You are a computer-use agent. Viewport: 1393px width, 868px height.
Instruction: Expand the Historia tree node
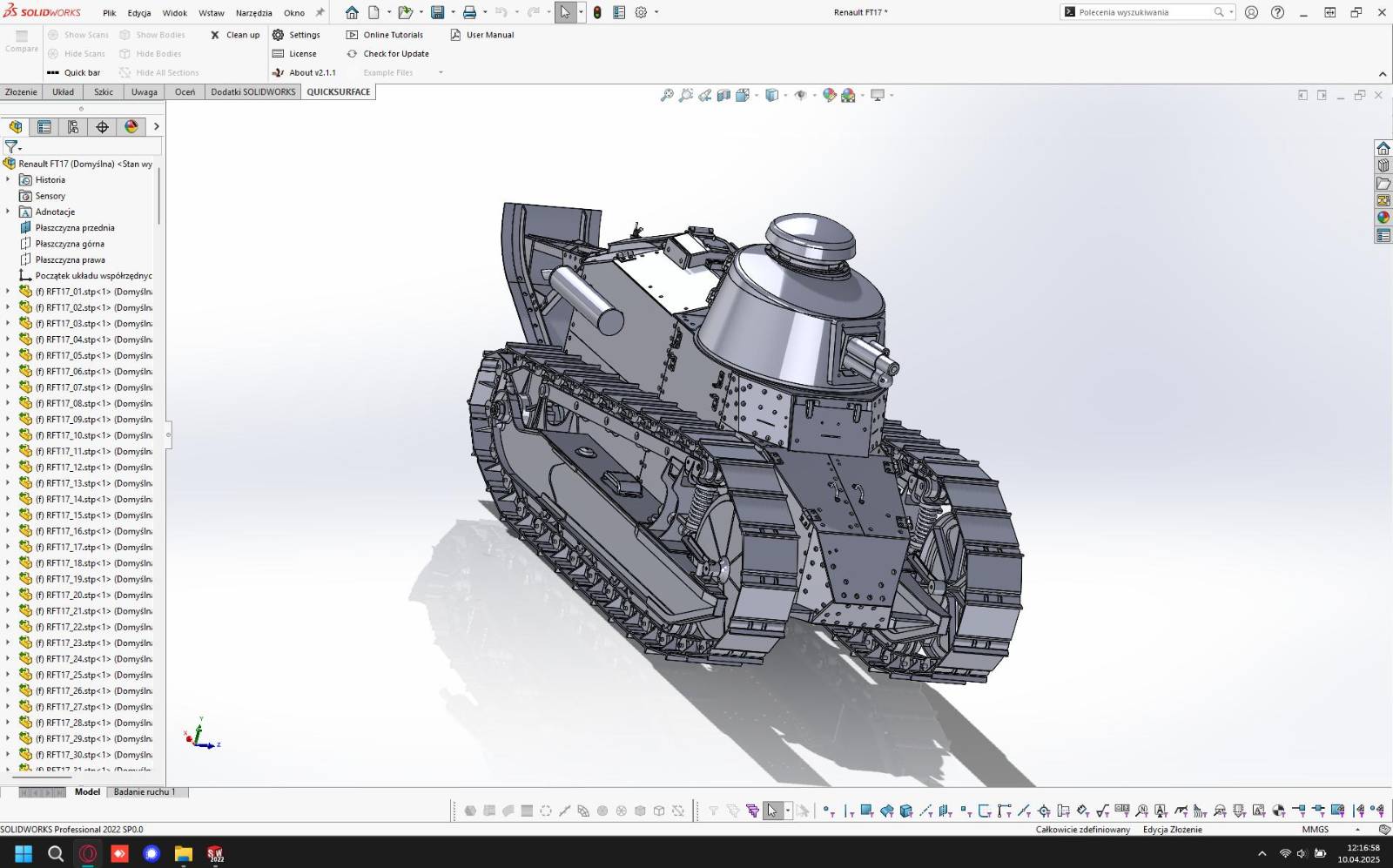pyautogui.click(x=8, y=179)
